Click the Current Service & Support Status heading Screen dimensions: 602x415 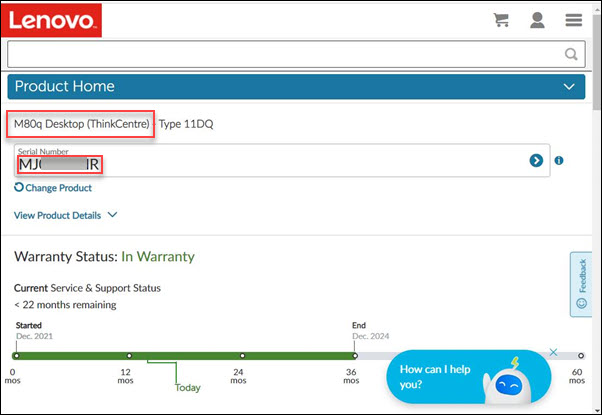[x=87, y=288]
